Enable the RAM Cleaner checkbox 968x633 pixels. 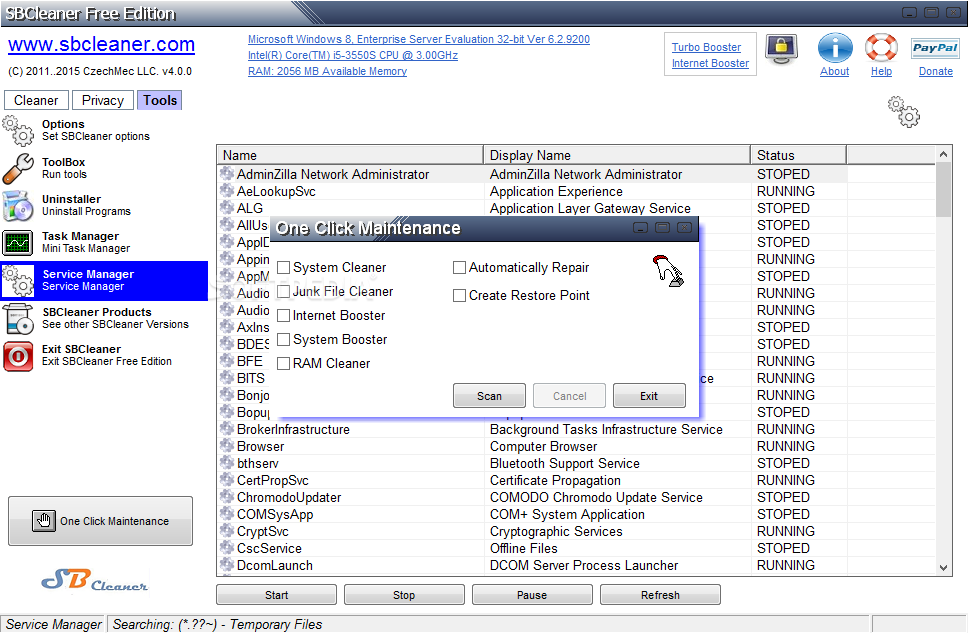(x=283, y=364)
